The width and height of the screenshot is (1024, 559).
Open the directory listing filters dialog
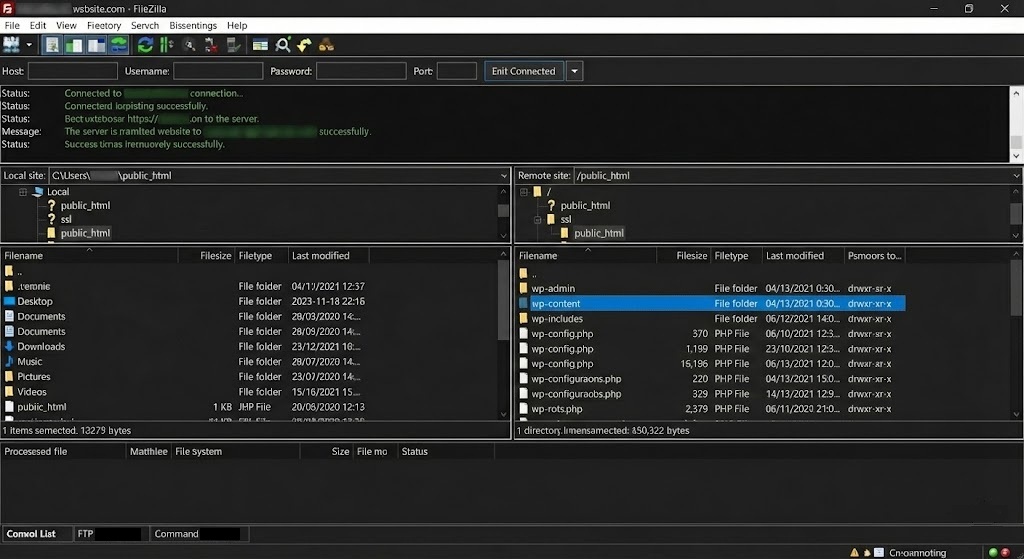point(260,44)
